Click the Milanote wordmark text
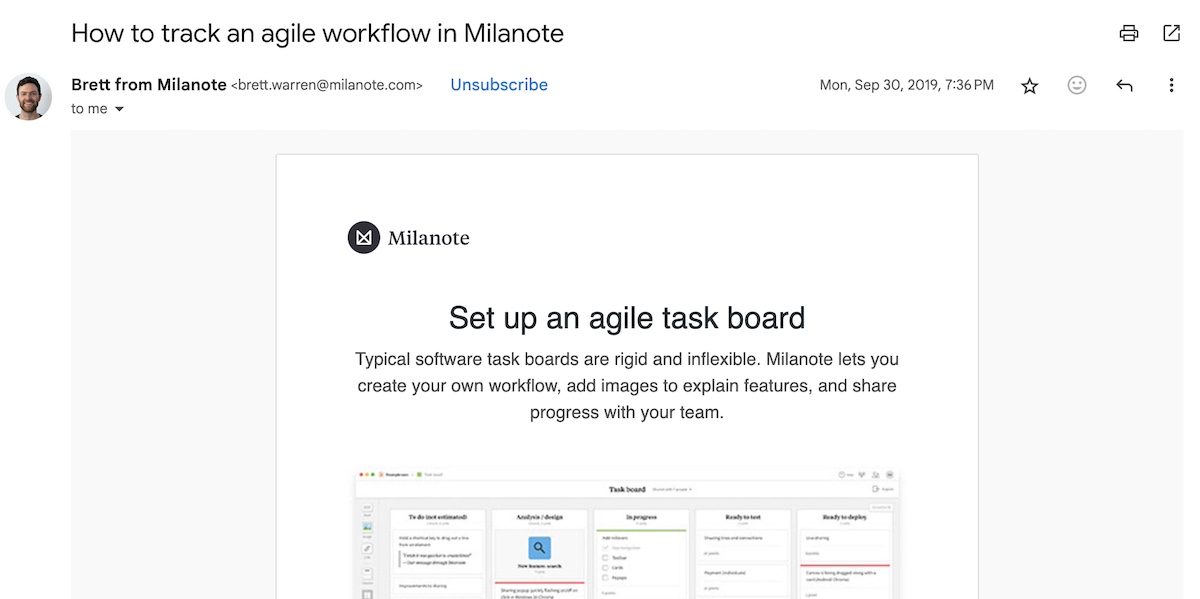Screen dimensions: 1200x599 click(x=429, y=238)
